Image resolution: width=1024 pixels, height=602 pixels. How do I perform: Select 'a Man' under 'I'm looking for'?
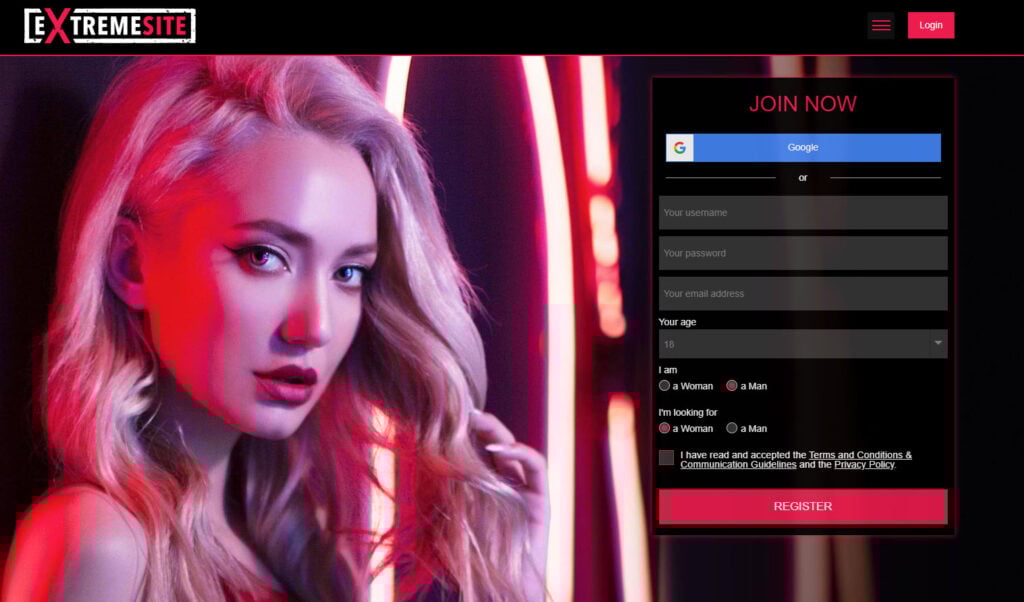click(x=732, y=428)
